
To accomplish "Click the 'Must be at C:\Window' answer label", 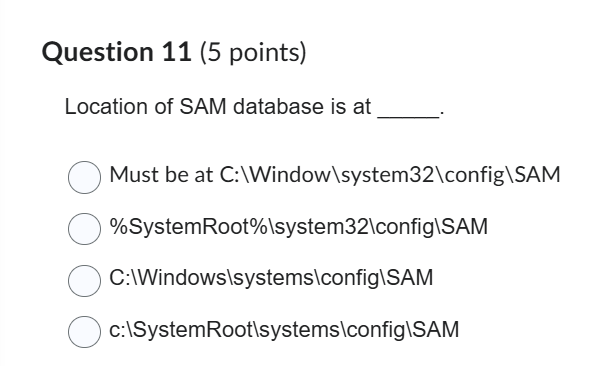I will [335, 175].
